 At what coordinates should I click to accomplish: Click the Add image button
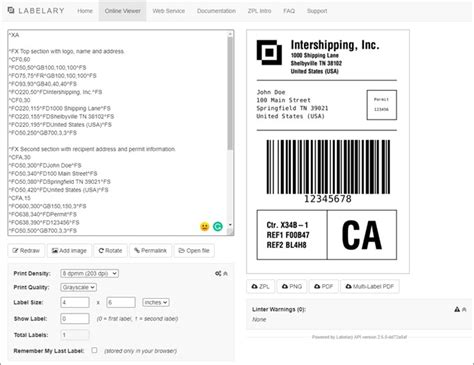(69, 251)
